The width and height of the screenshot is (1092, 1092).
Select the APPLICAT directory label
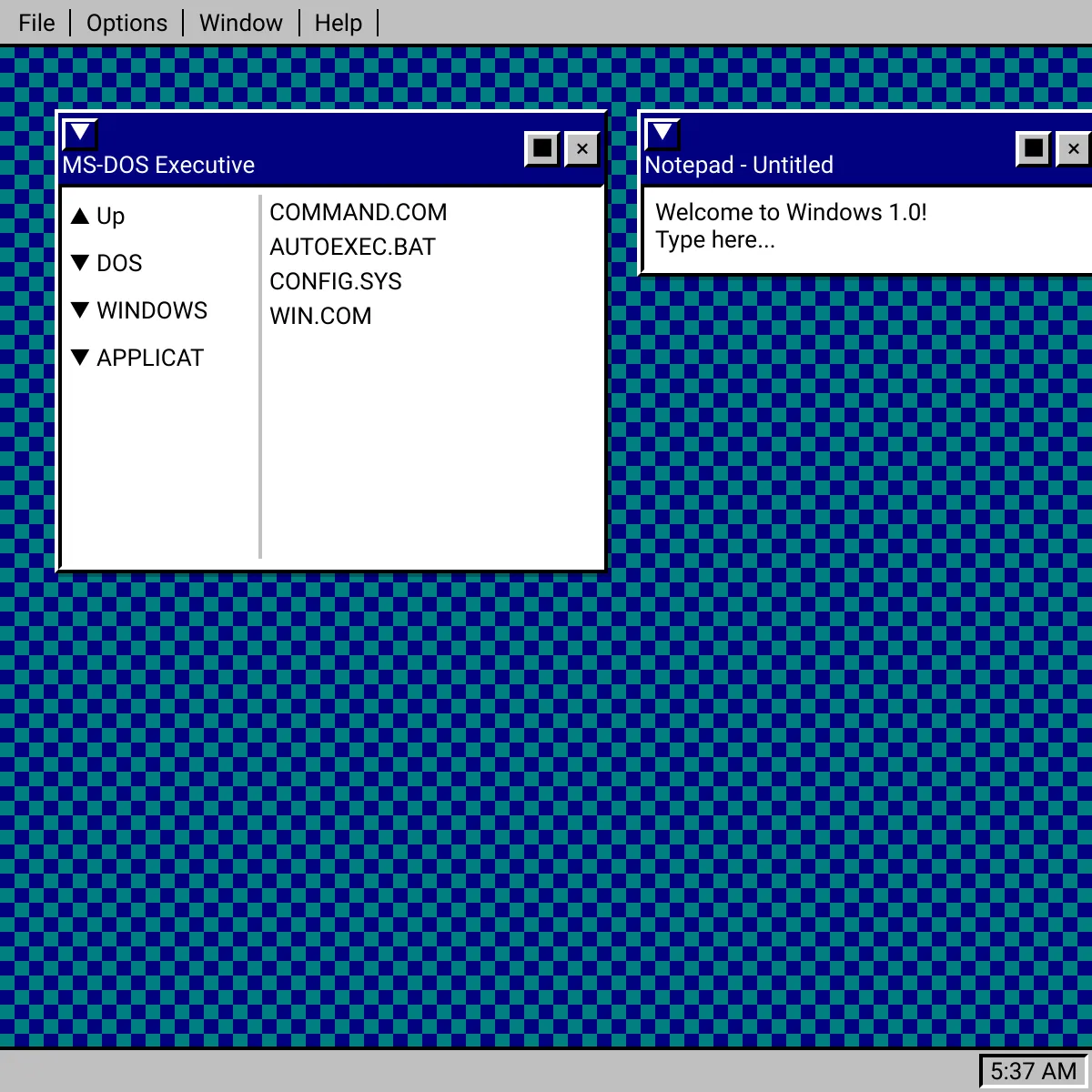[150, 358]
